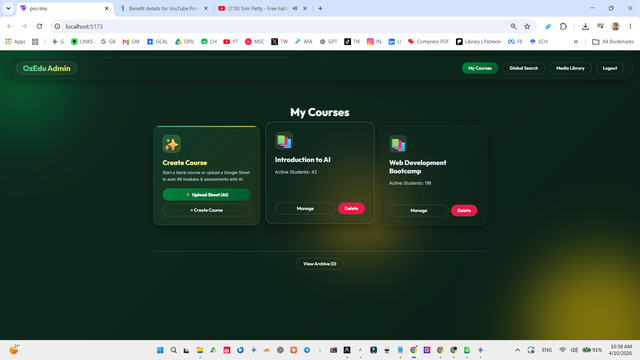Expand the hidden bookmarks chevron
This screenshot has width=640, height=360.
576,42
